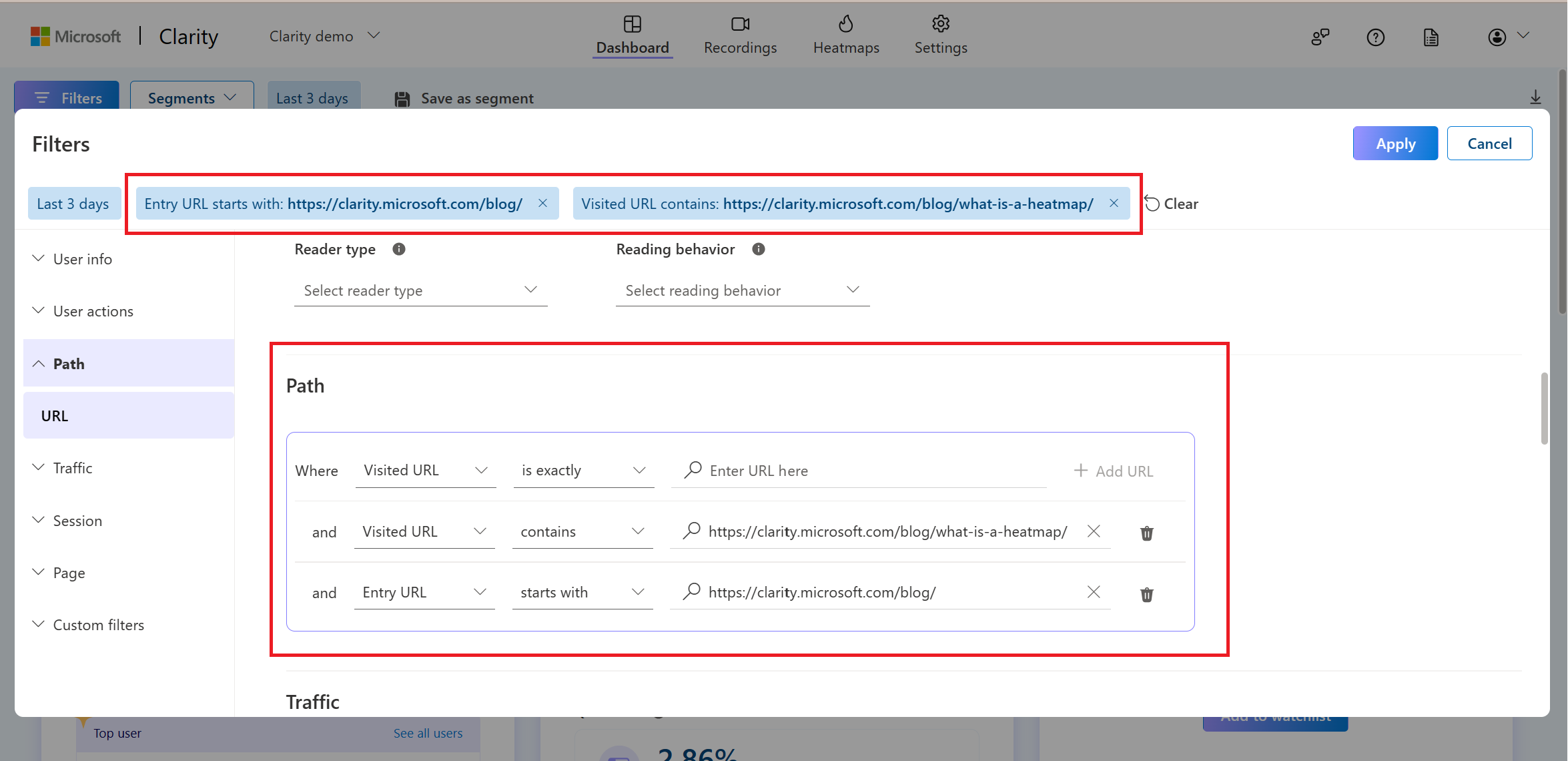
Task: Open the starts with condition dropdown
Action: click(582, 593)
